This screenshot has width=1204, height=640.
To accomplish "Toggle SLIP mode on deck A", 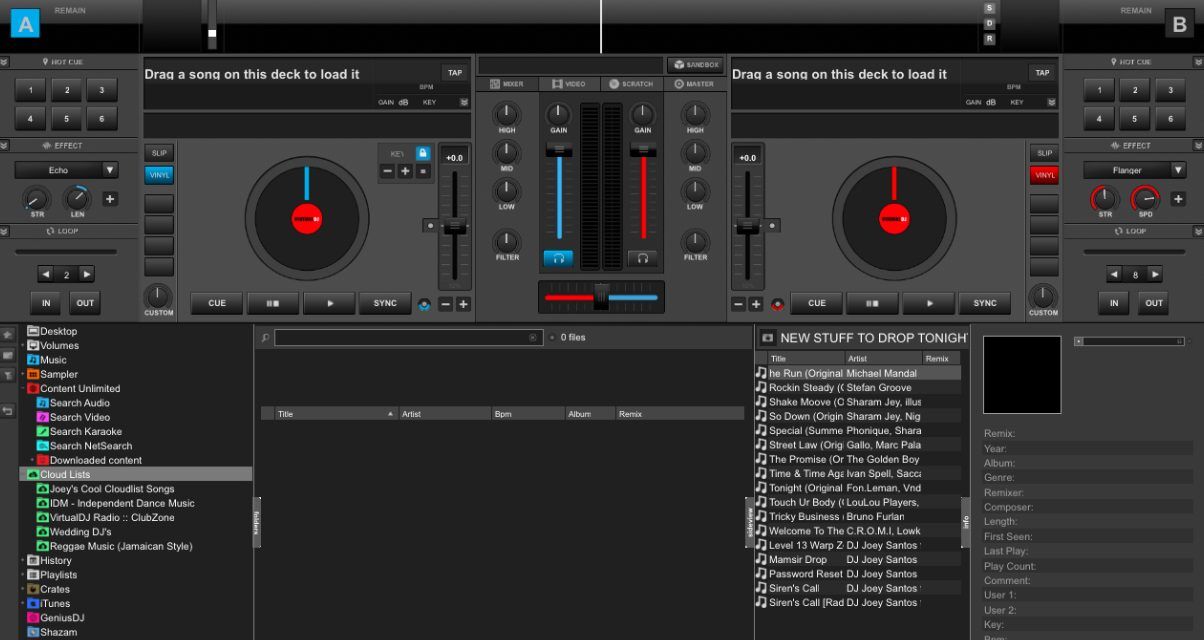I will click(x=159, y=153).
